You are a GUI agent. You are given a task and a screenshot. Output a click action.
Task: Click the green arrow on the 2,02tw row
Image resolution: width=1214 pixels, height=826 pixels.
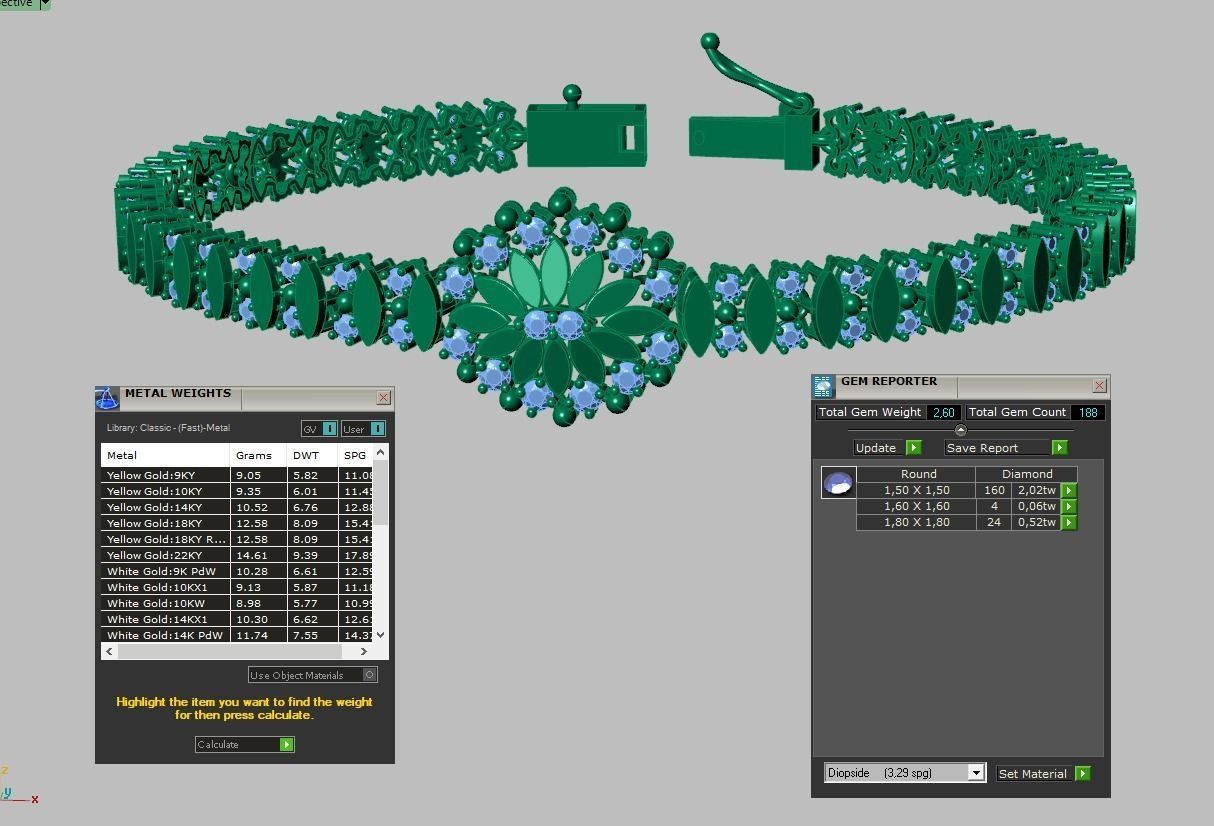pos(1069,490)
